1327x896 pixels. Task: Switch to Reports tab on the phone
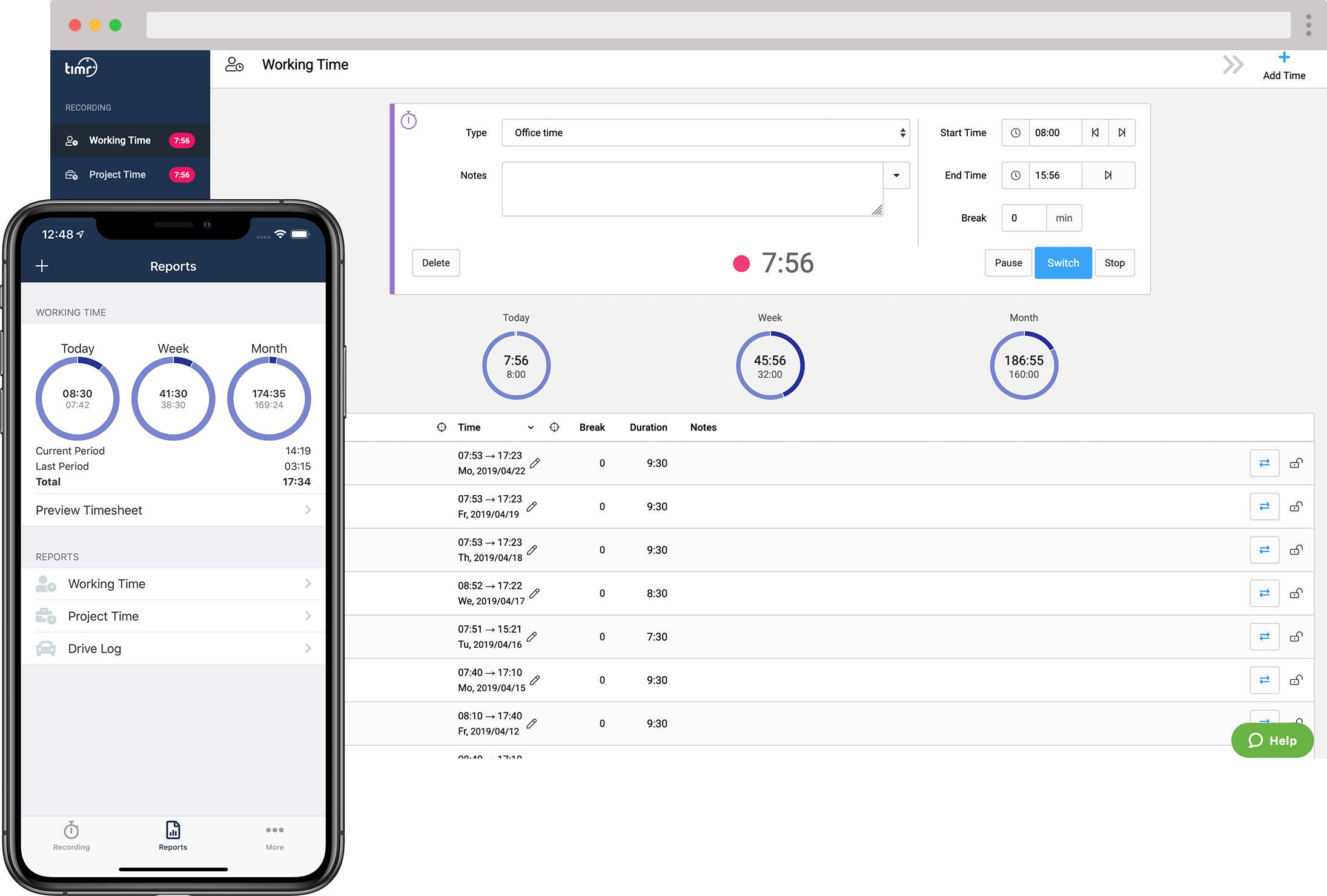coord(173,836)
